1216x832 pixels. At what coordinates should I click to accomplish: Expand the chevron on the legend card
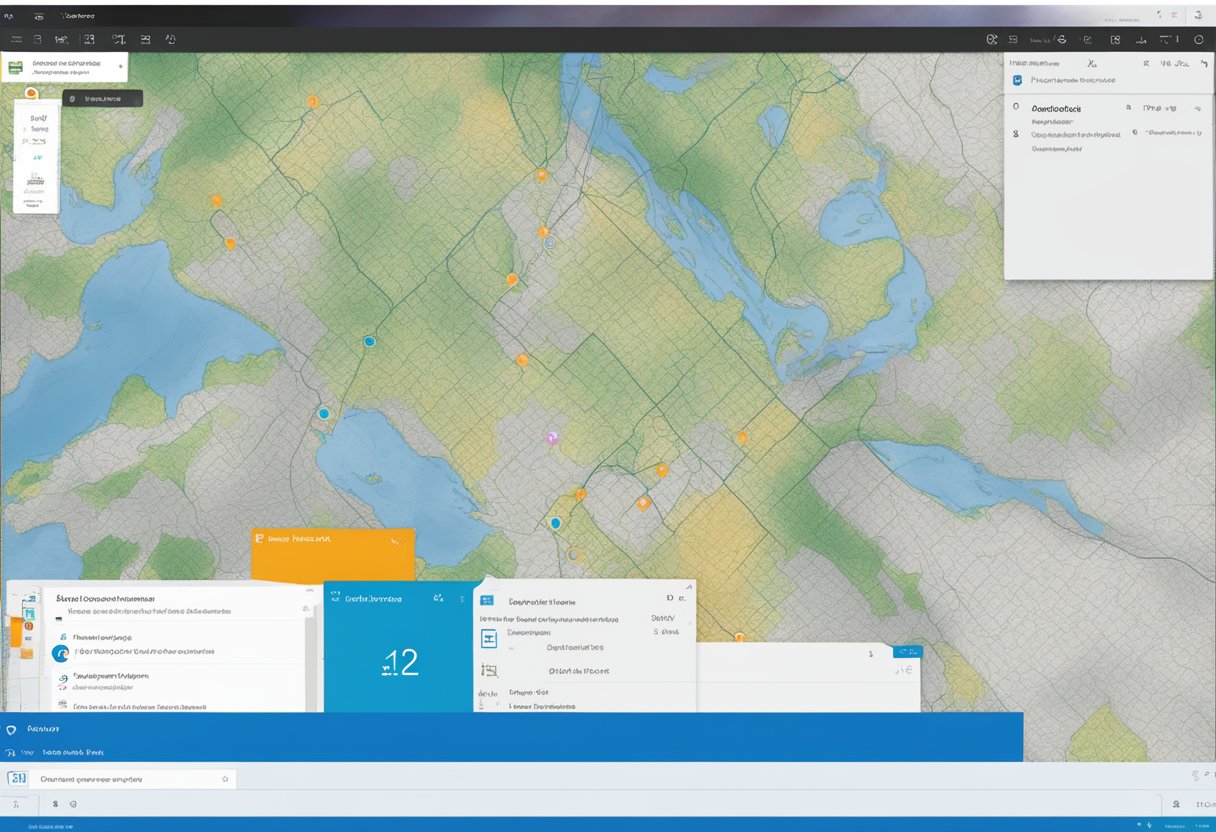(121, 66)
